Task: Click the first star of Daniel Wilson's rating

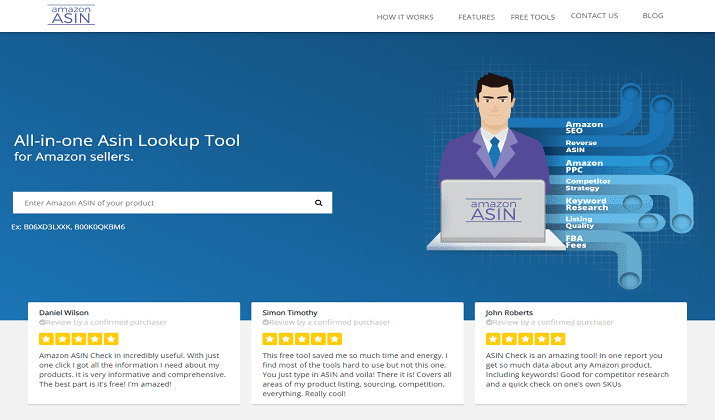Action: tap(46, 339)
